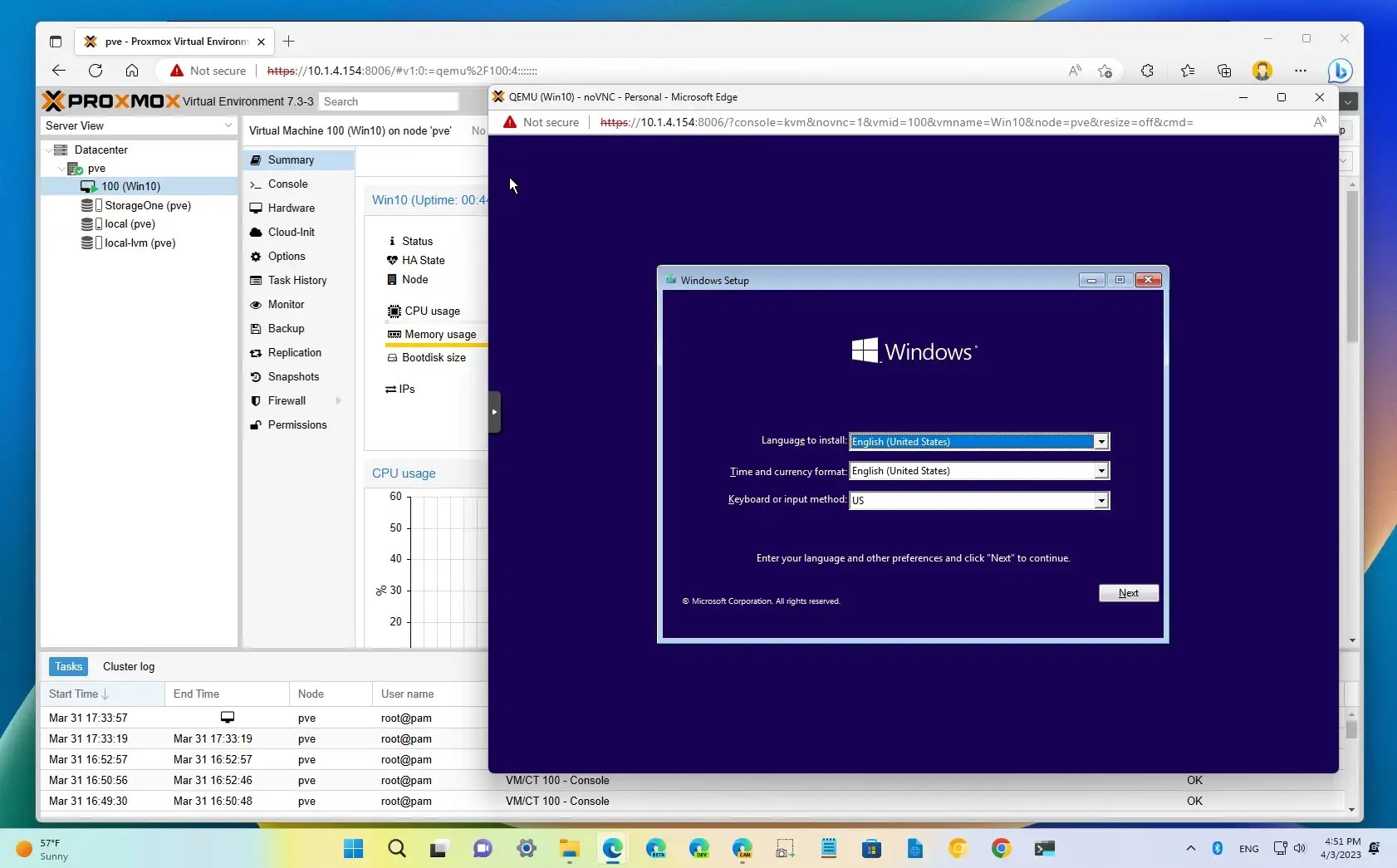Open the Keyboard or input method dropdown
The image size is (1397, 868).
click(x=1100, y=500)
